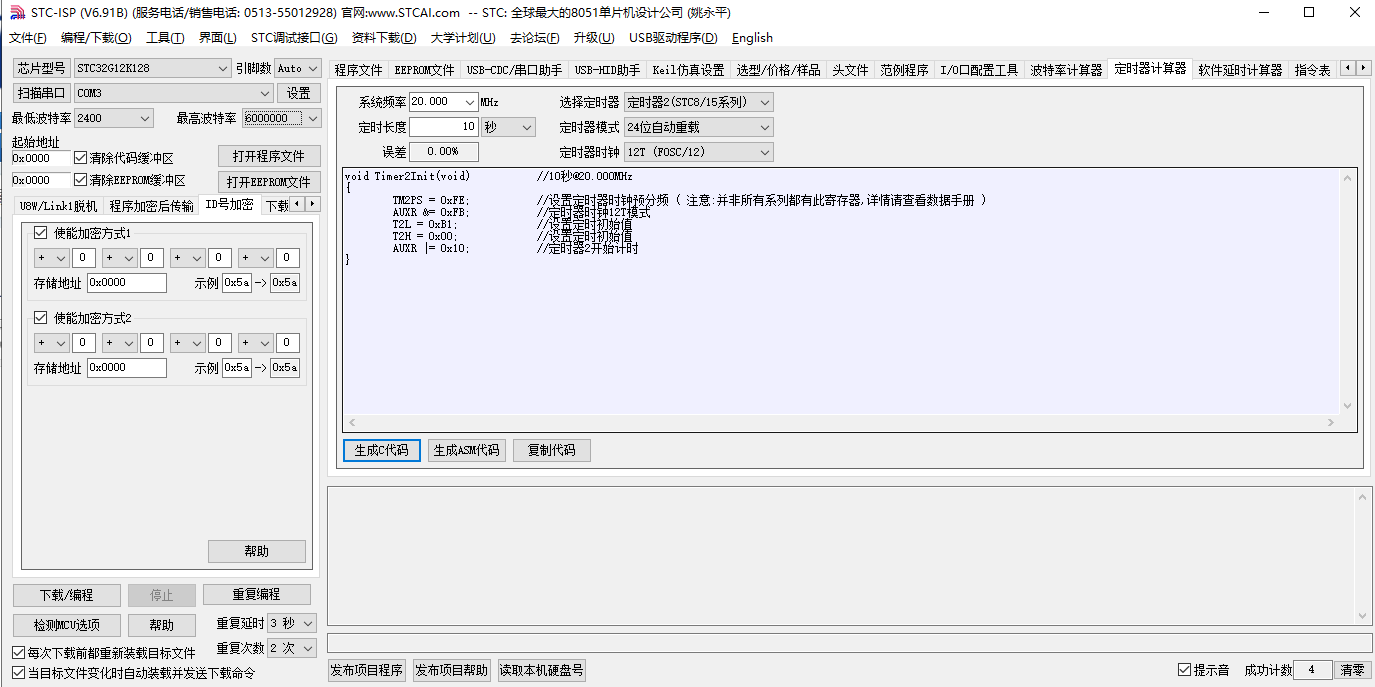
Task: Click 下载/编程 button
Action: point(67,595)
